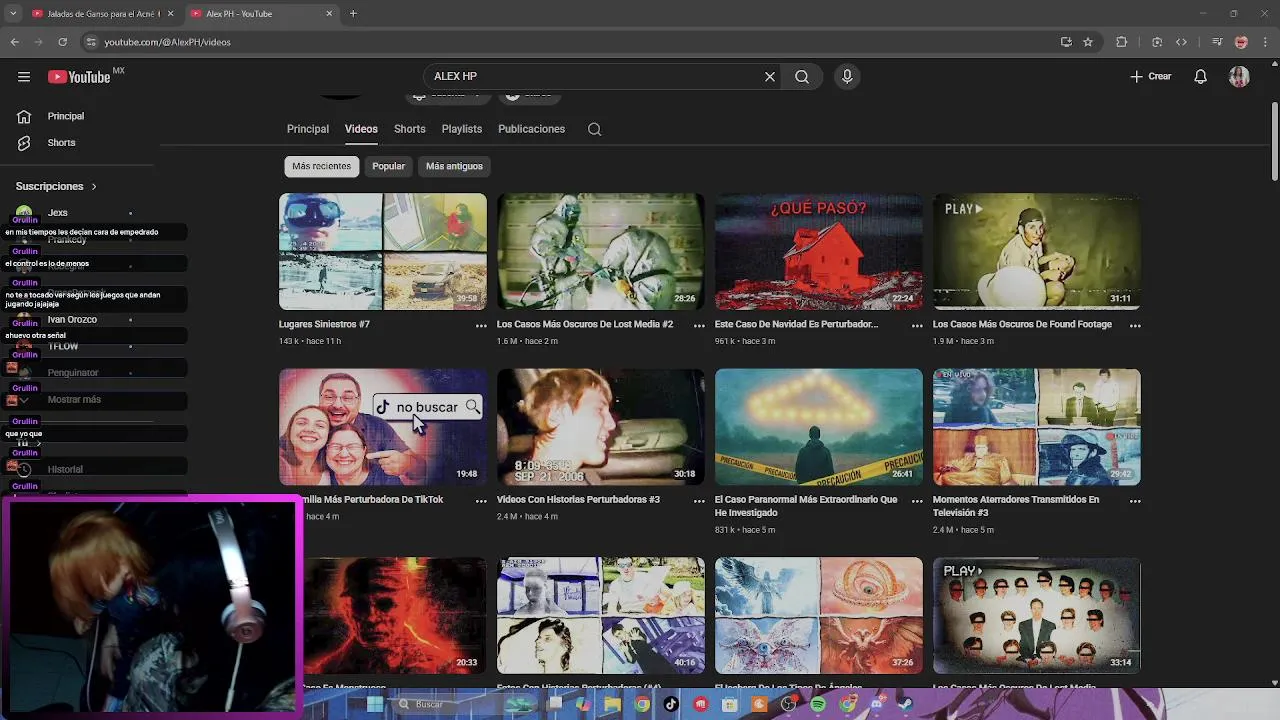The height and width of the screenshot is (720, 1280).
Task: Open Chrome three-dot menu
Action: [x=1265, y=42]
